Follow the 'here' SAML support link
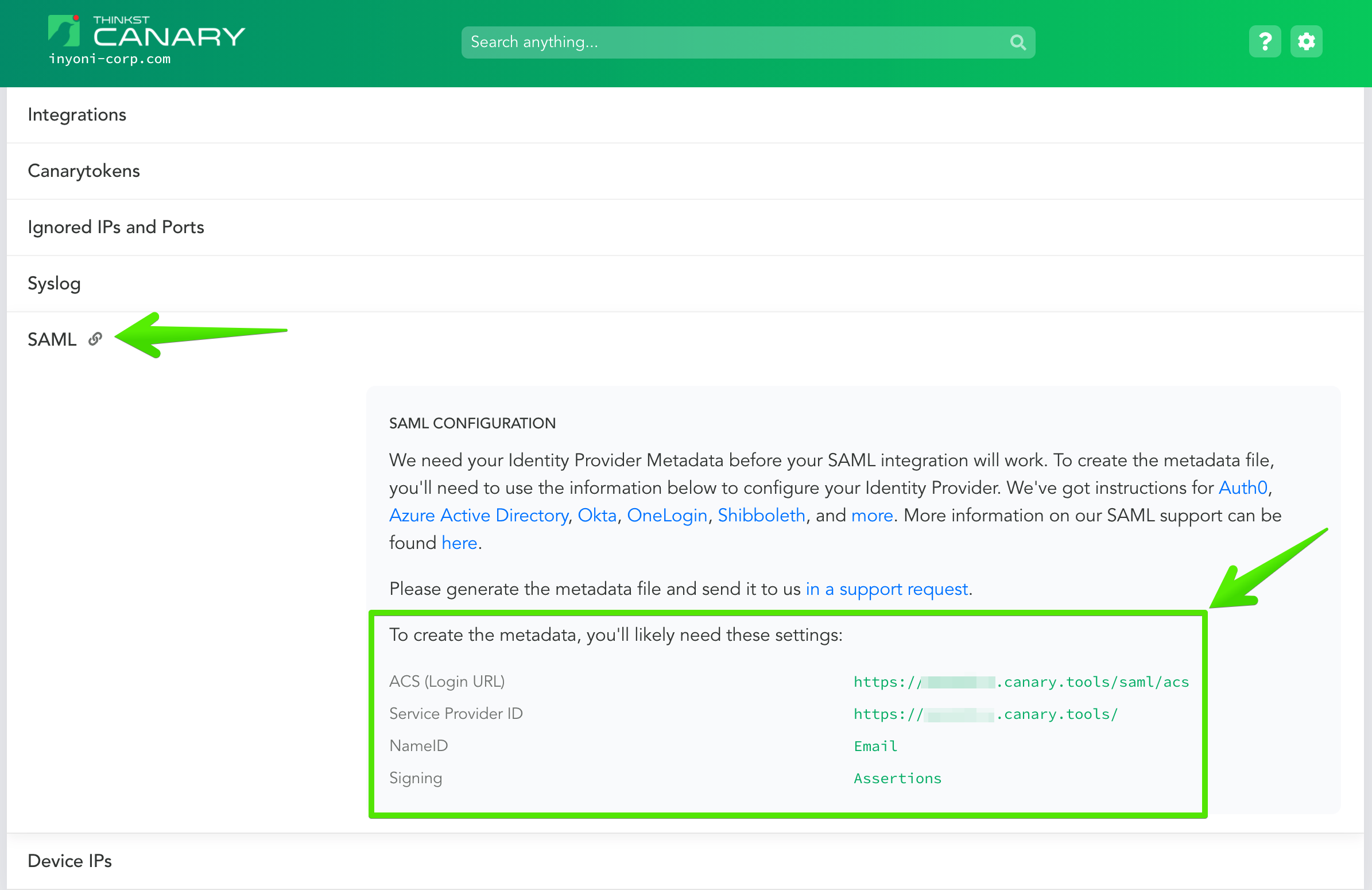 pos(459,543)
